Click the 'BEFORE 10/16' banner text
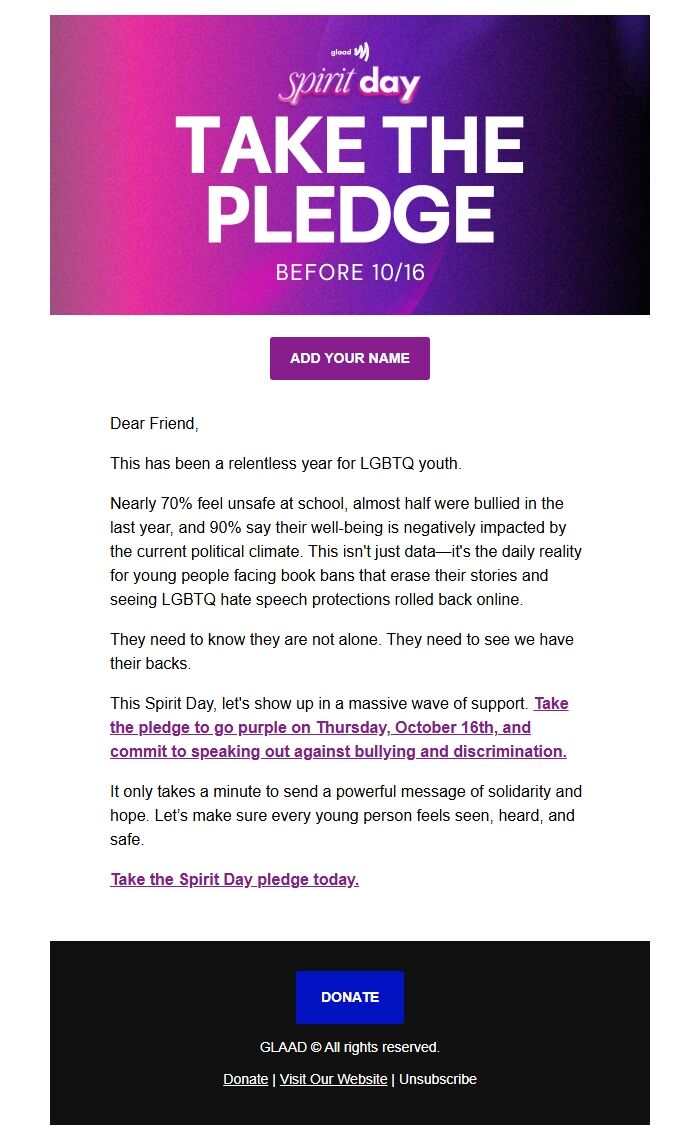 (350, 272)
